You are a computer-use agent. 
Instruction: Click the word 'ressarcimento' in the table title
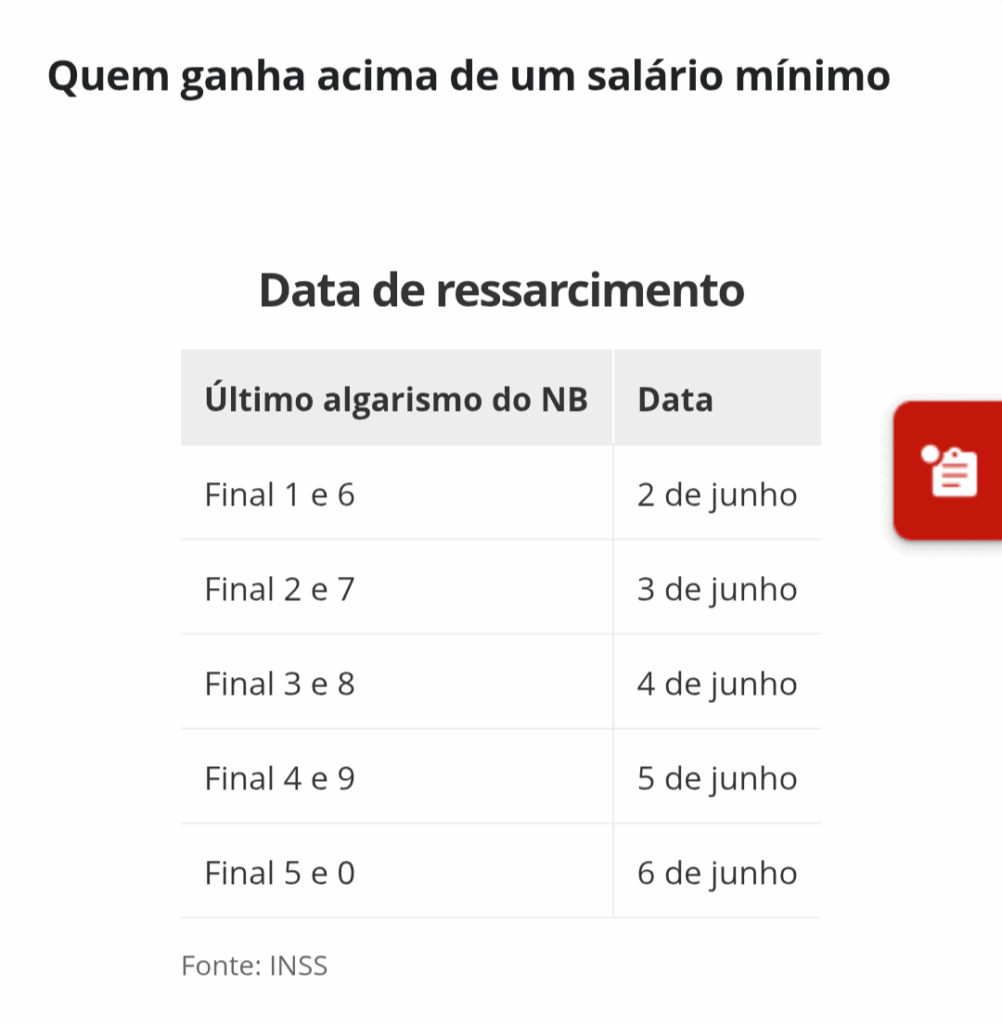click(x=590, y=290)
